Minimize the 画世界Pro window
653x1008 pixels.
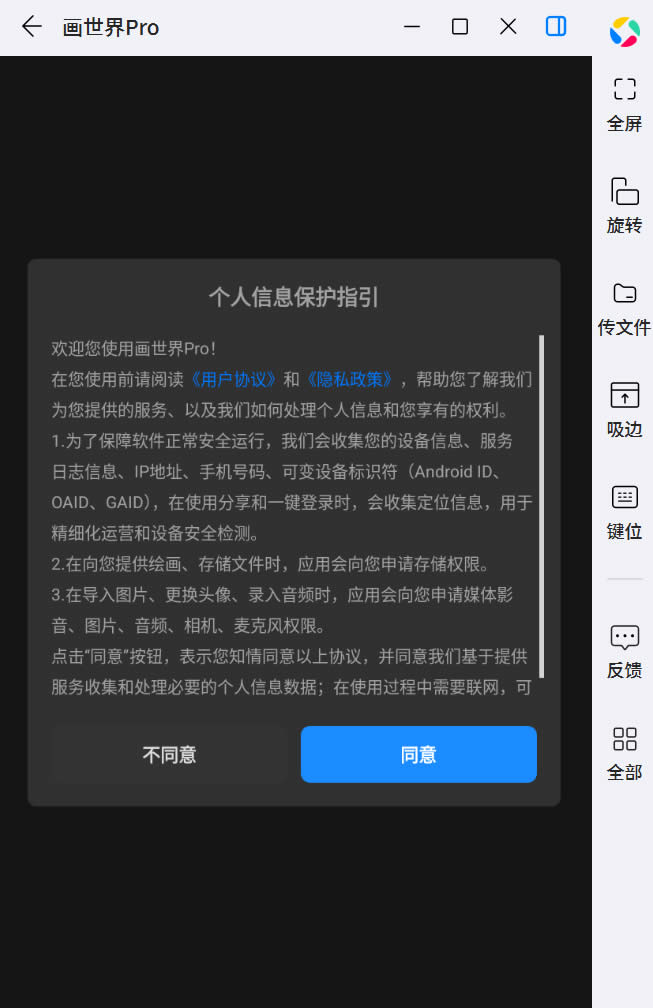412,26
